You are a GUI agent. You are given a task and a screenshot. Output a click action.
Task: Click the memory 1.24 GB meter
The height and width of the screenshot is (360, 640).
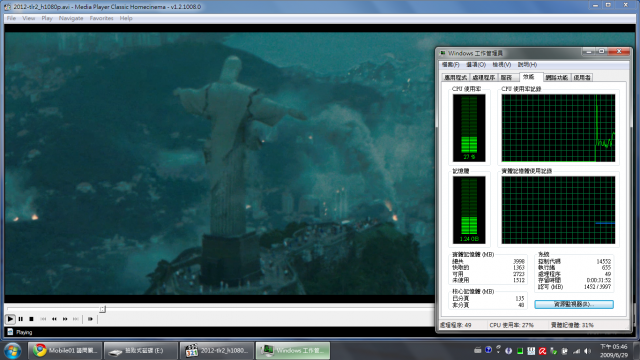coord(469,210)
